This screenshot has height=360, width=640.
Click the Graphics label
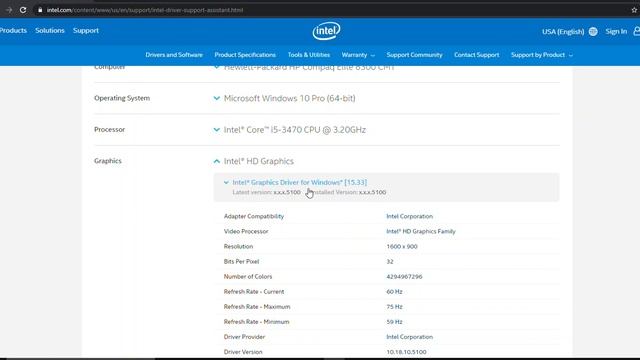pos(108,161)
